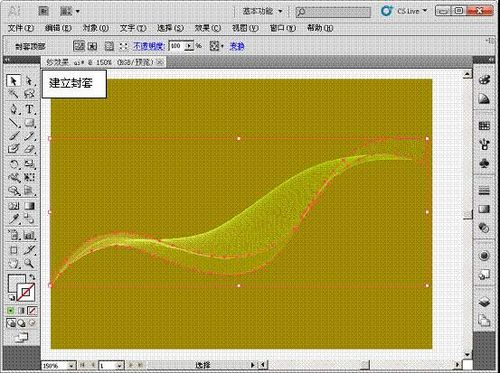Image resolution: width=500 pixels, height=373 pixels.
Task: Pick the Blob Brush tool
Action: point(13,149)
